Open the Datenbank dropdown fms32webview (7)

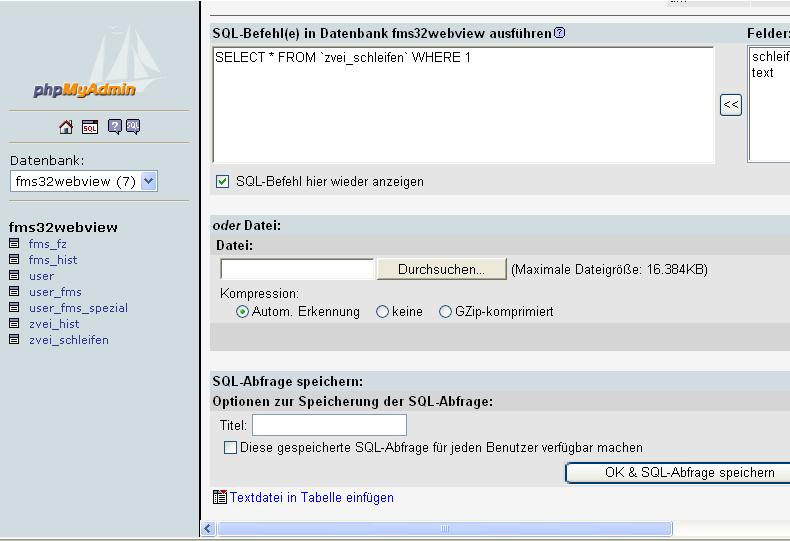[x=84, y=181]
